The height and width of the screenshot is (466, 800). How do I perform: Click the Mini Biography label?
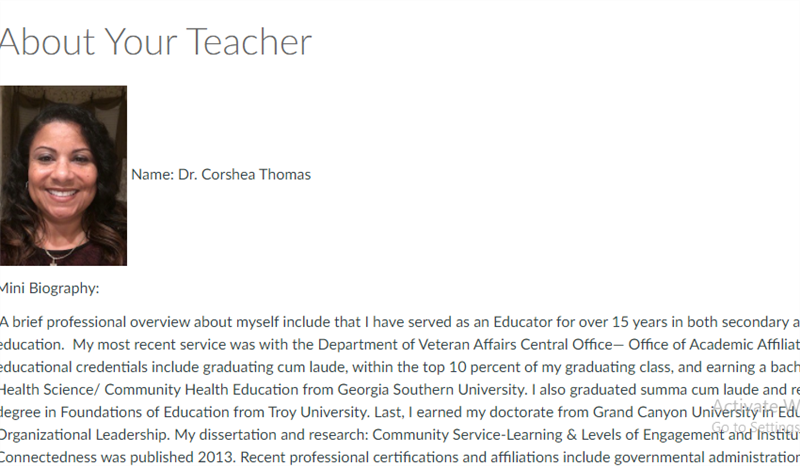(x=49, y=288)
